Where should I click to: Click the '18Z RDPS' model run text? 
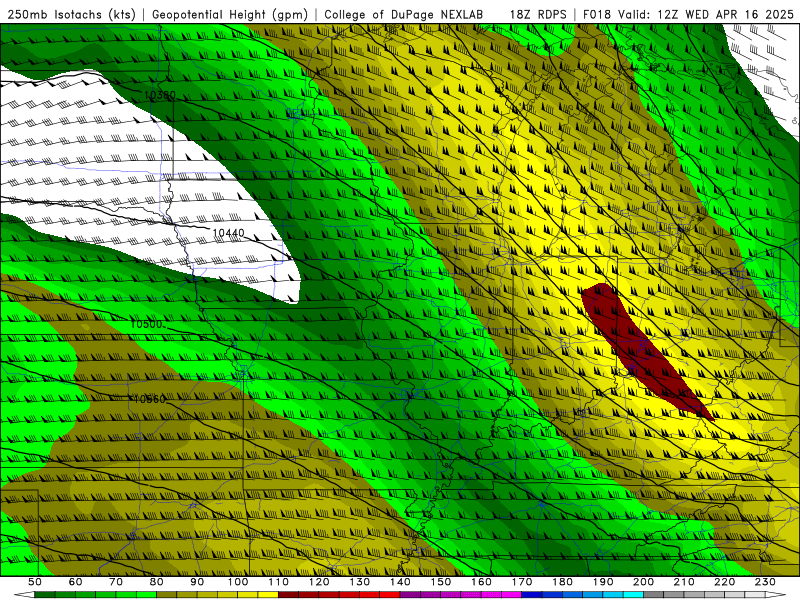coord(538,15)
